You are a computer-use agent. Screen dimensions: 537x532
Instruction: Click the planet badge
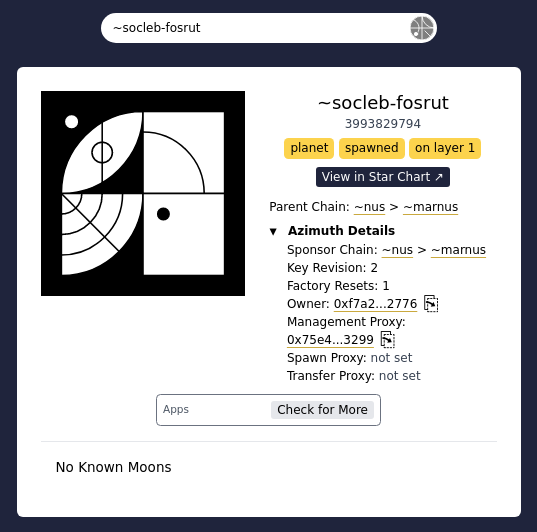click(x=309, y=148)
